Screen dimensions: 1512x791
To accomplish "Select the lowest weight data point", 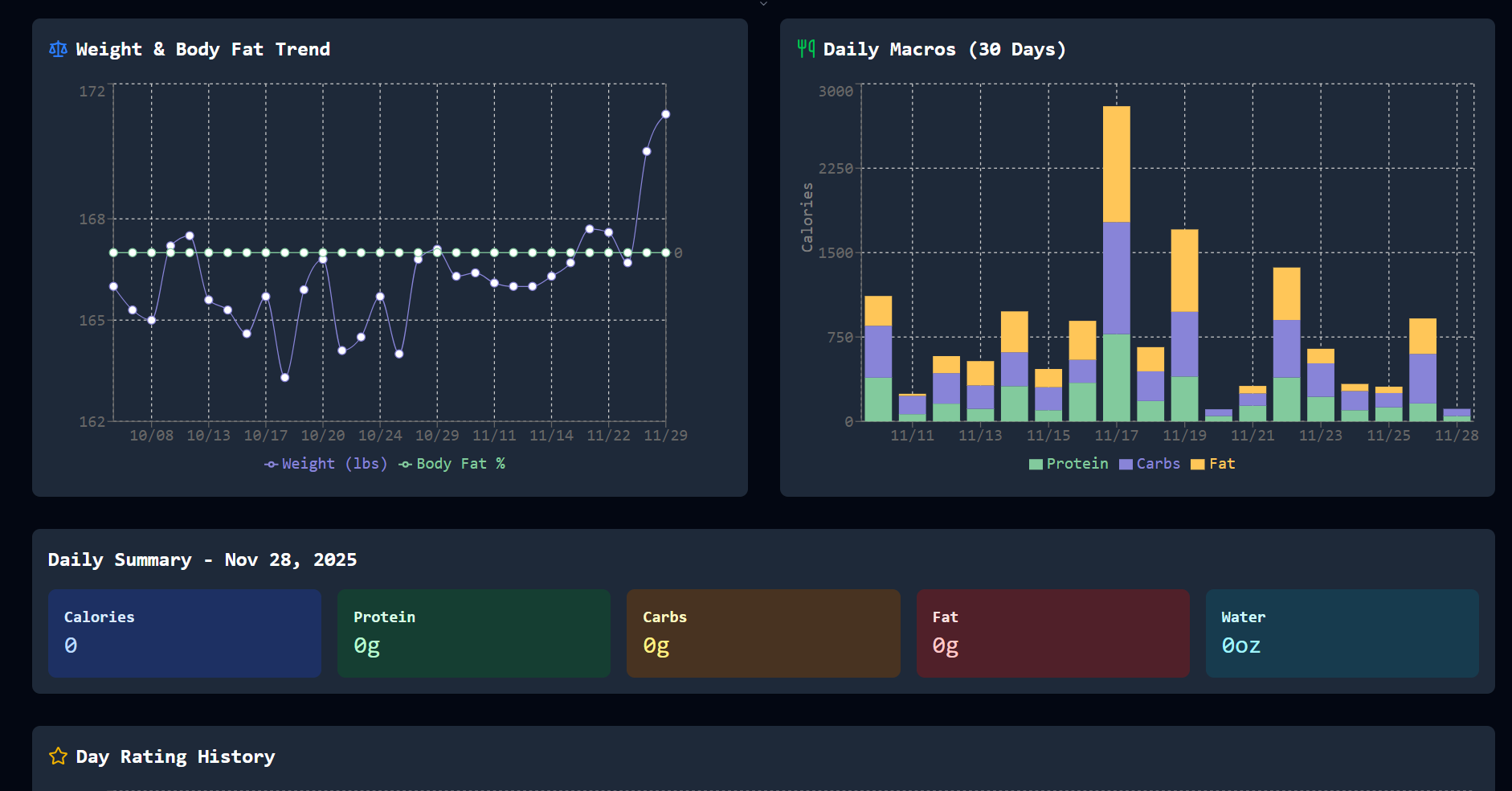I will [x=284, y=378].
